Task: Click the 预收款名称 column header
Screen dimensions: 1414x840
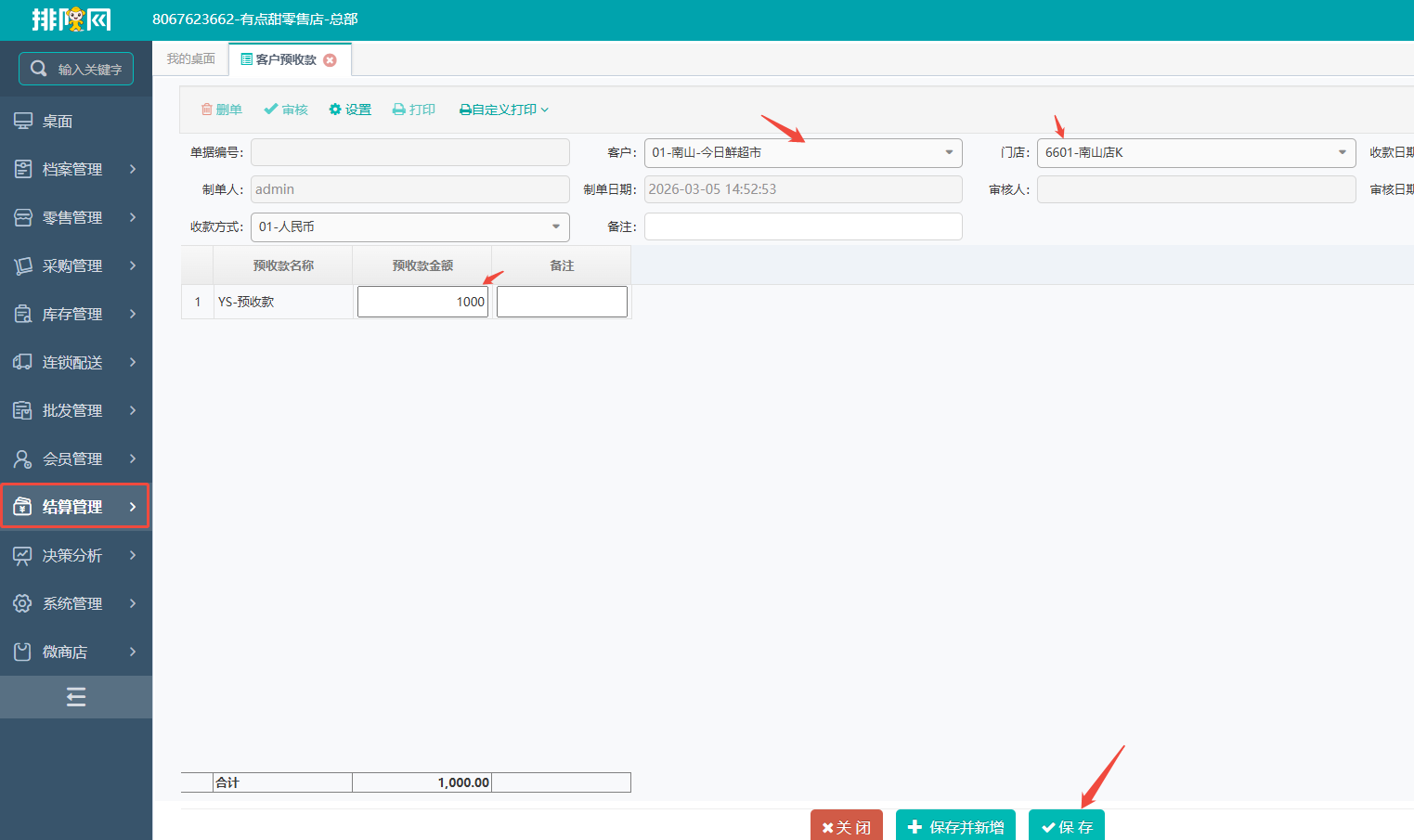Action: pos(283,265)
